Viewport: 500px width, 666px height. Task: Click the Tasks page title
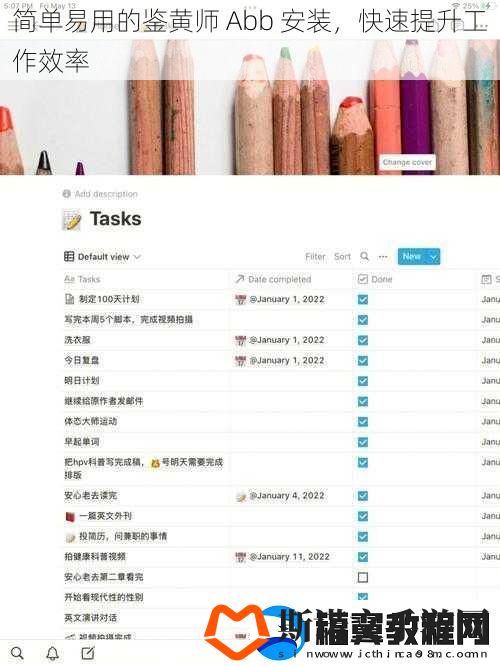116,219
